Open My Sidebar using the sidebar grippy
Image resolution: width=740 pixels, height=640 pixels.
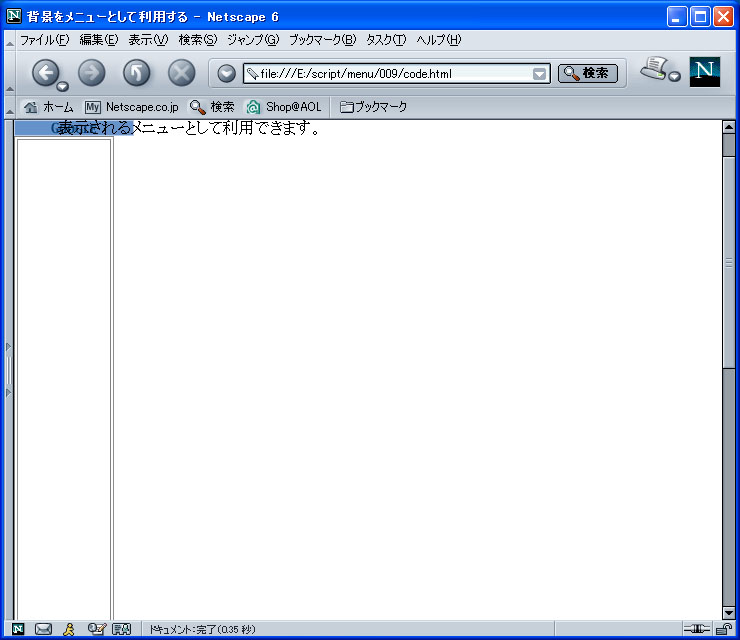click(x=8, y=370)
